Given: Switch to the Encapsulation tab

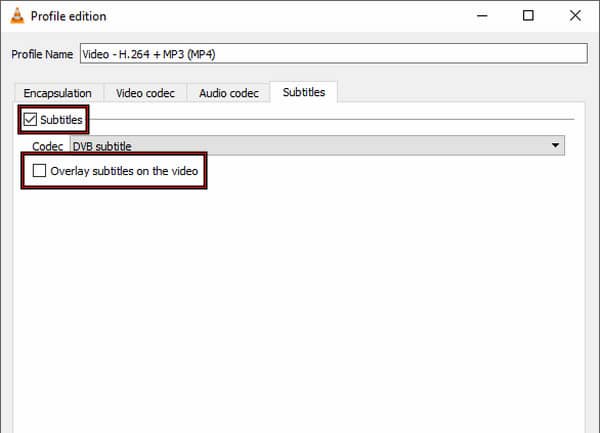Looking at the screenshot, I should [57, 93].
